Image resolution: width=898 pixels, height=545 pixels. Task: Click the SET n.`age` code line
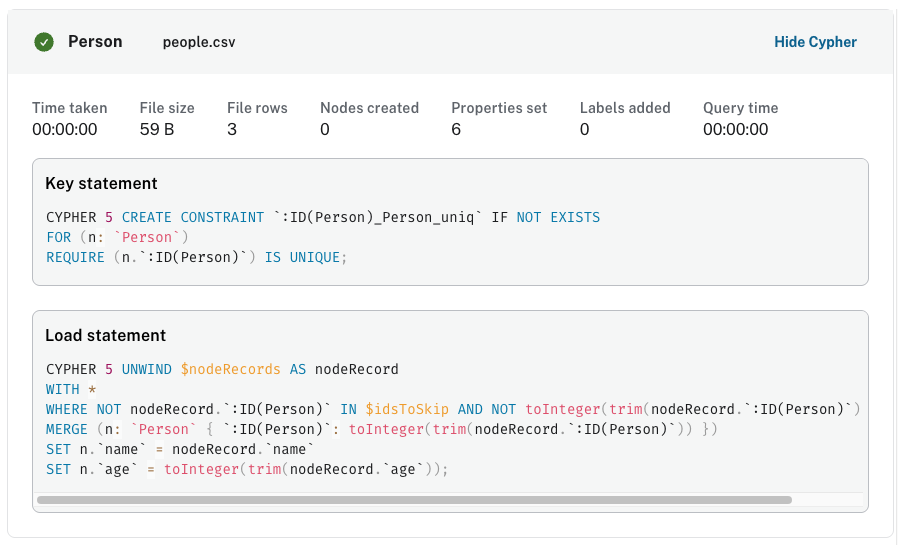(x=245, y=469)
